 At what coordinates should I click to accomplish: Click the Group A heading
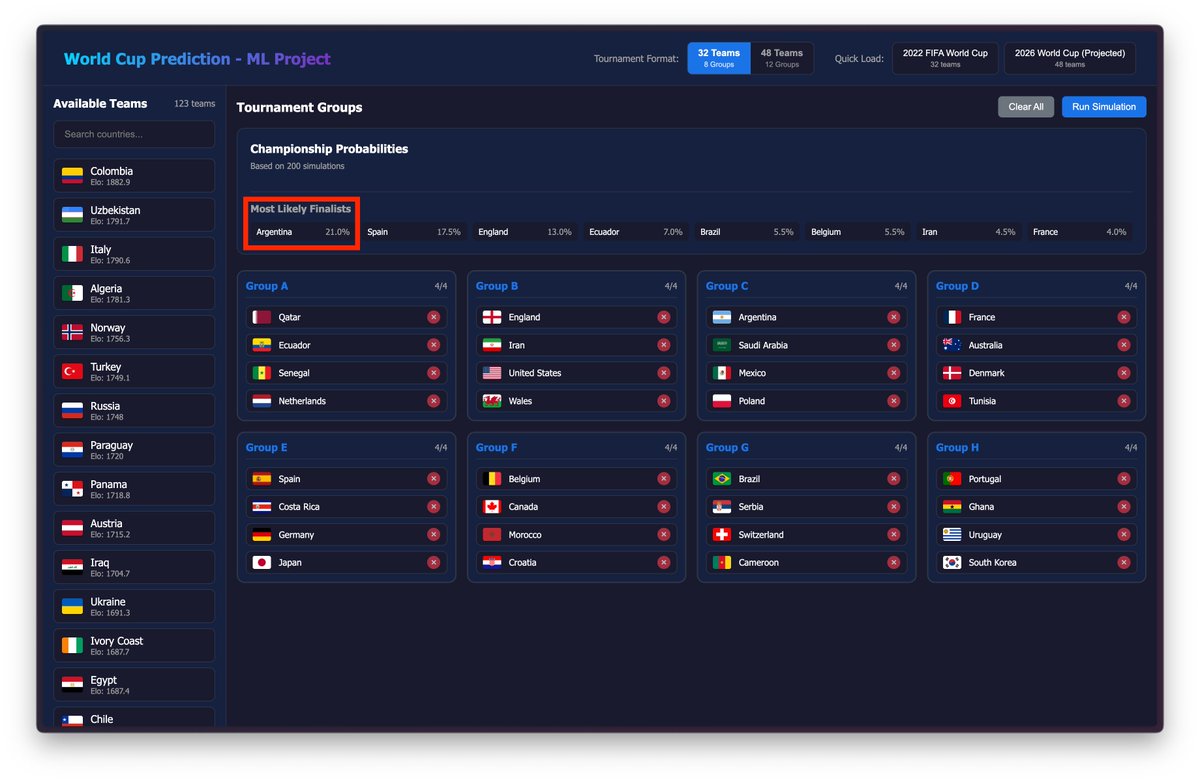(x=267, y=286)
